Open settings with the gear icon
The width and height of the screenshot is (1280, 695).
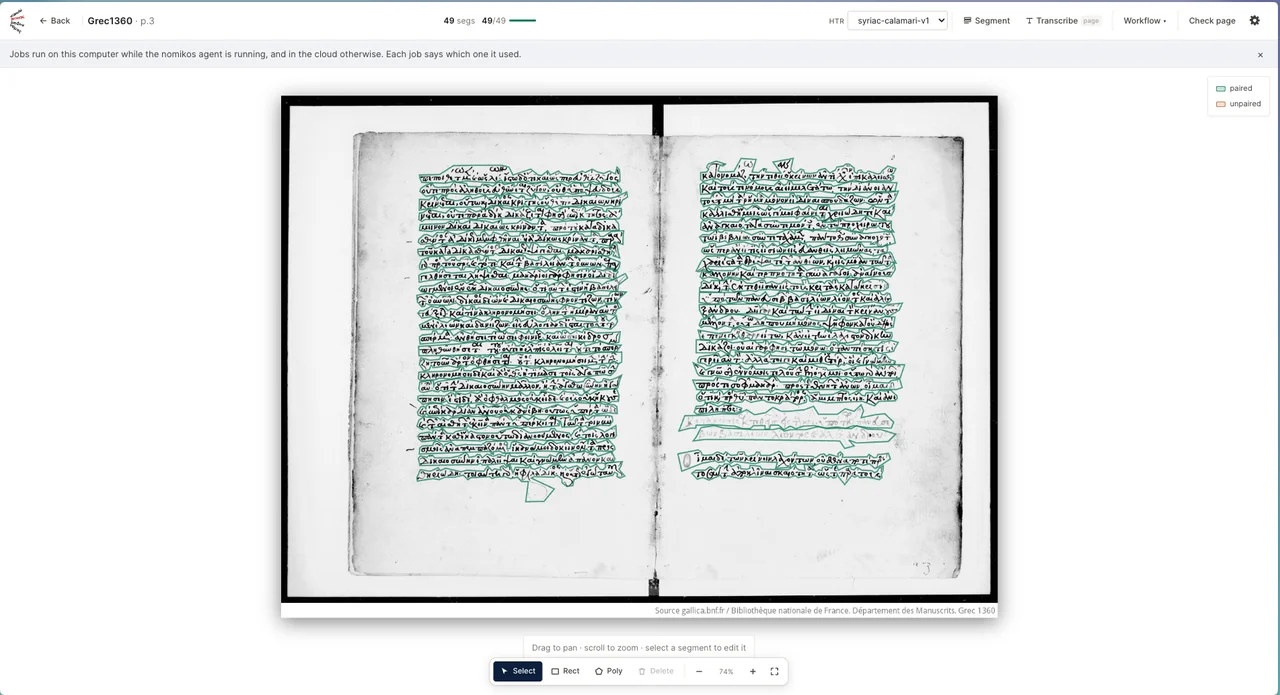(x=1255, y=21)
